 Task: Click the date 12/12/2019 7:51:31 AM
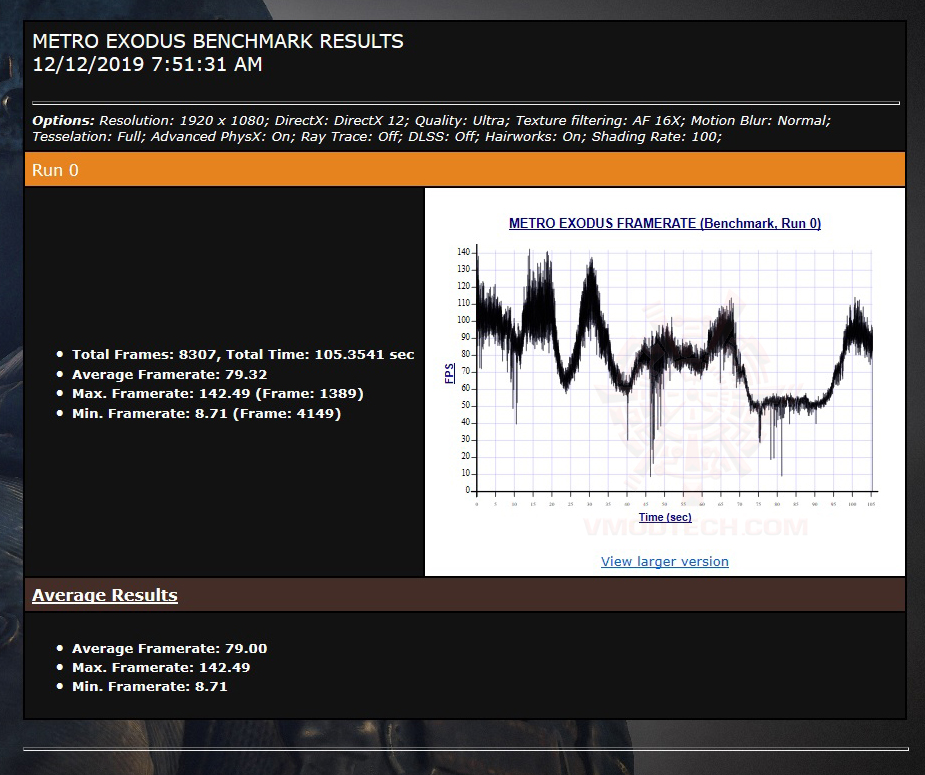click(x=147, y=64)
